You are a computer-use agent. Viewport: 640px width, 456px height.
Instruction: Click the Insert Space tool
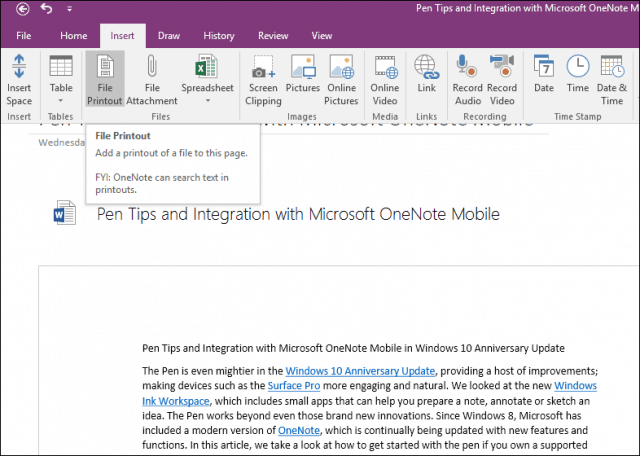19,80
